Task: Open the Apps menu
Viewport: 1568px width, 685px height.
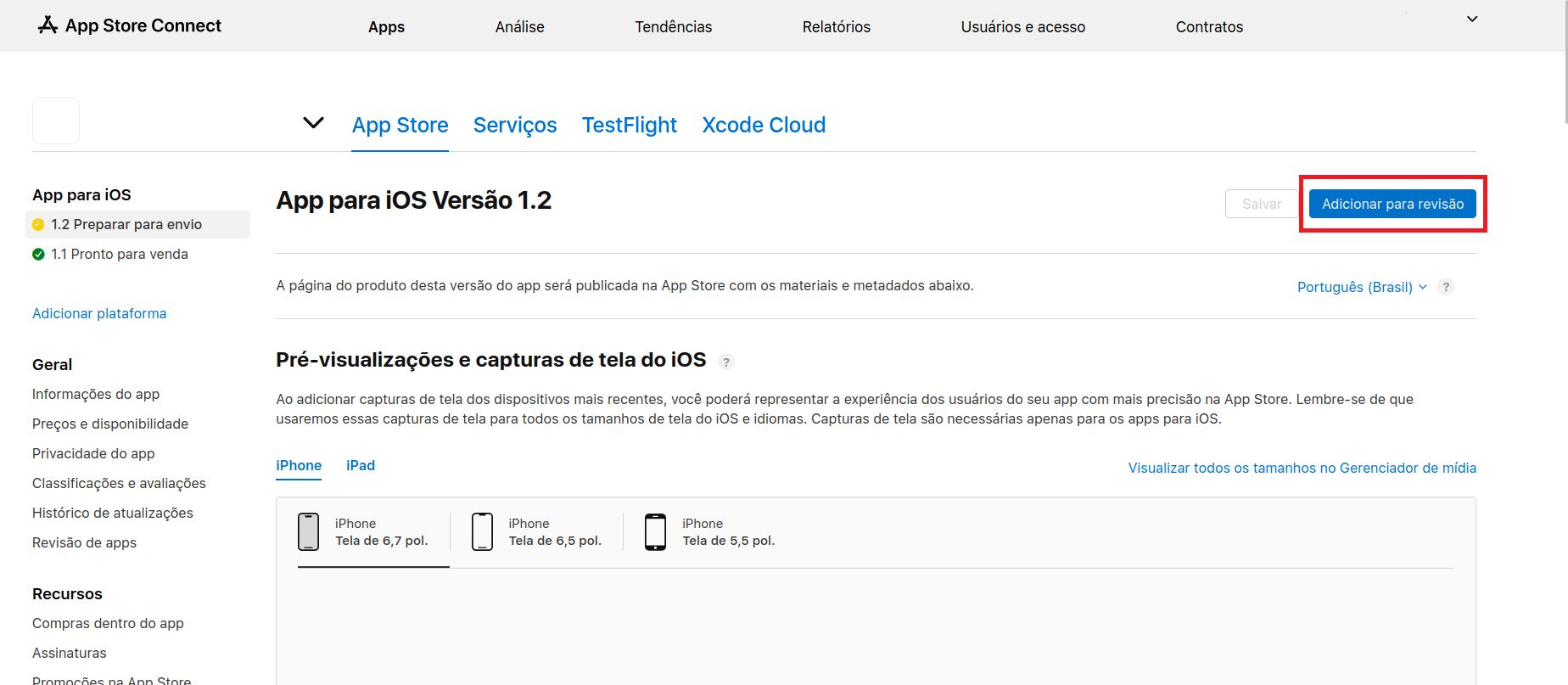Action: click(x=386, y=27)
